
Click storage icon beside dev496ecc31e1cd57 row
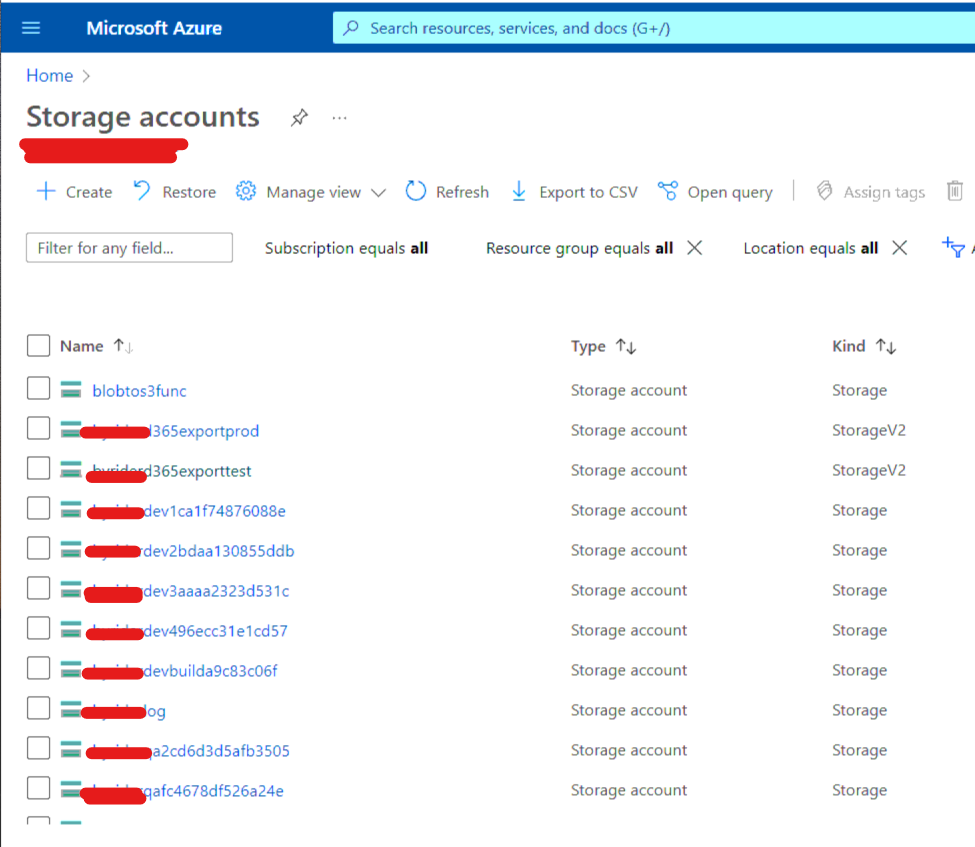(71, 630)
